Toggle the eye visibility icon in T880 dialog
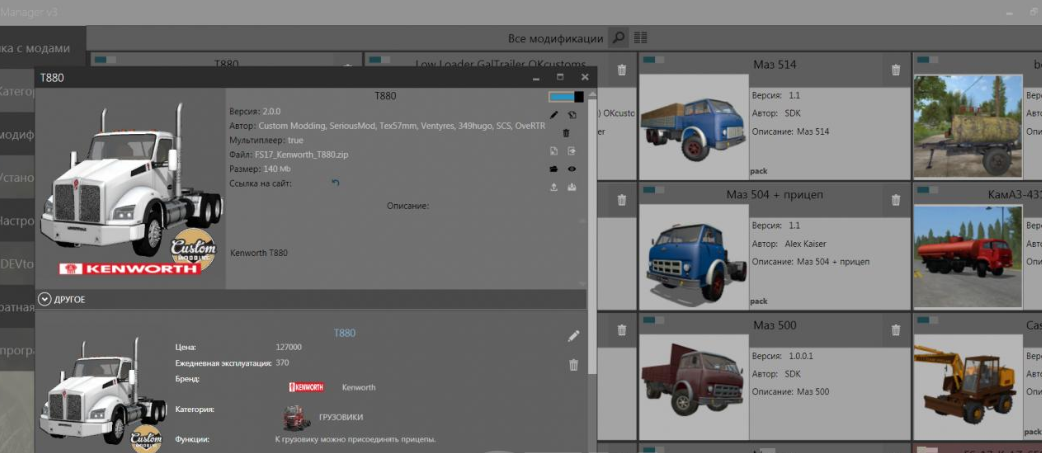 (x=572, y=169)
